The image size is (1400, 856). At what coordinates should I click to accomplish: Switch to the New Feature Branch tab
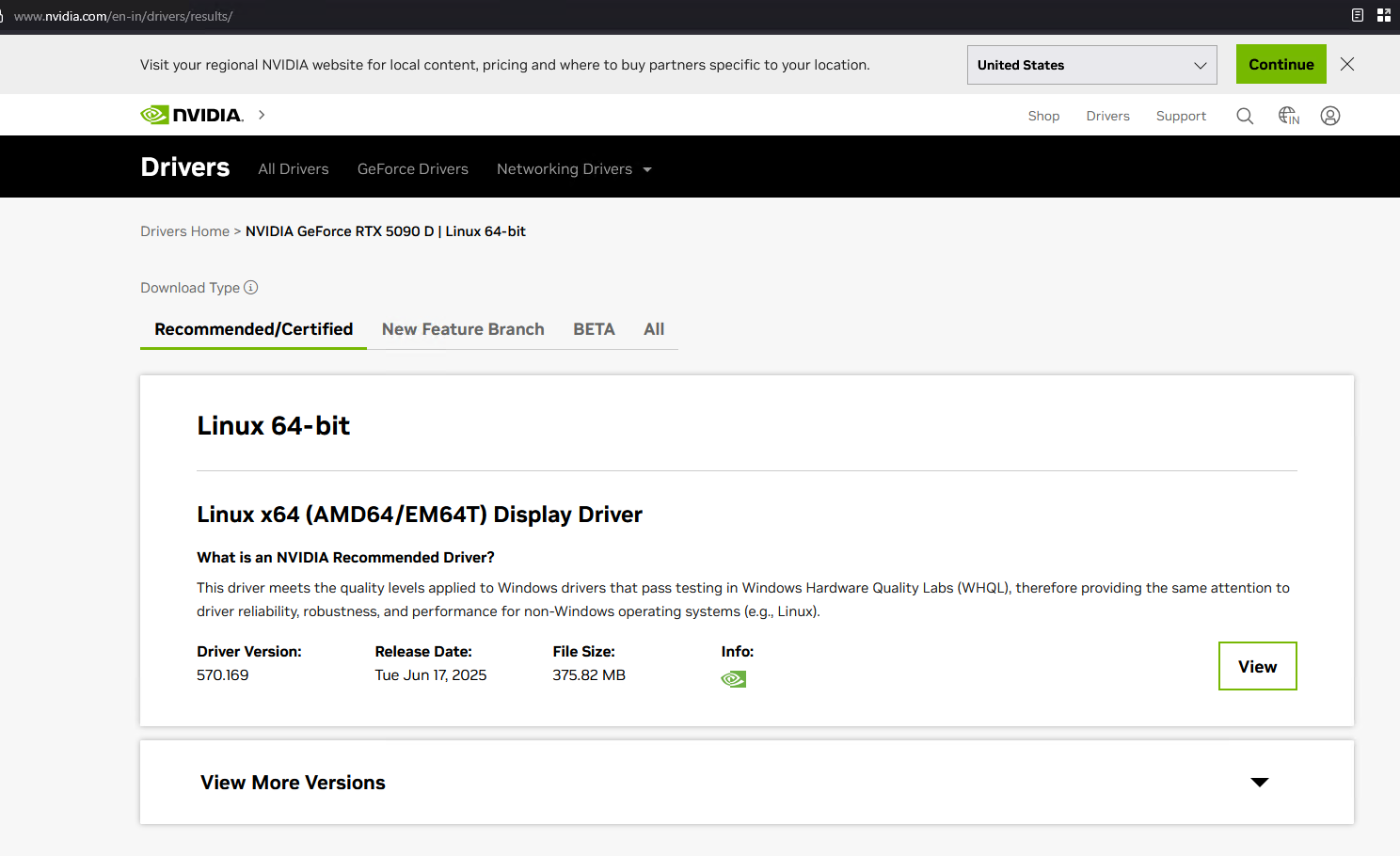coord(463,329)
